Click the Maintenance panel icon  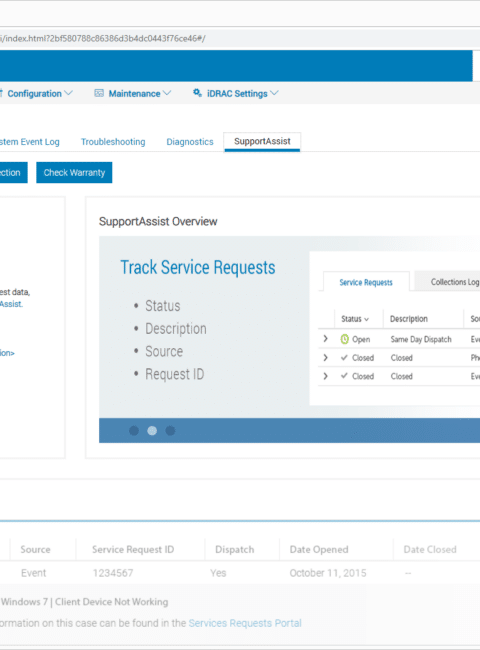point(99,93)
